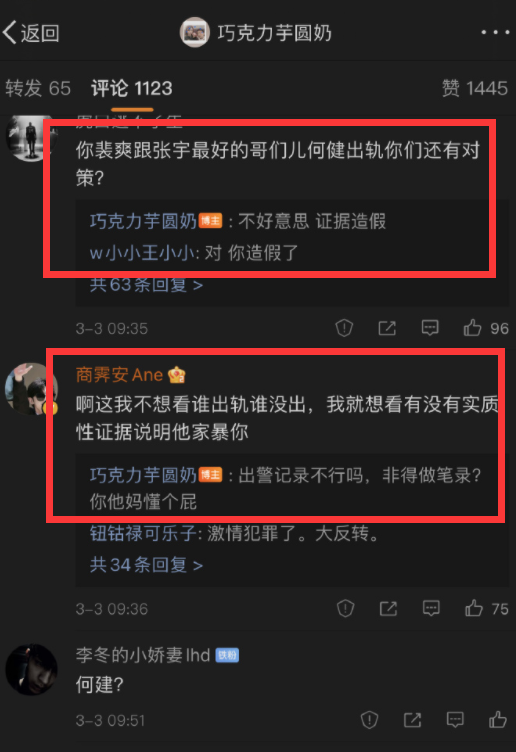The width and height of the screenshot is (516, 752).
Task: Expand 共63条回复 replies
Action: [x=146, y=285]
